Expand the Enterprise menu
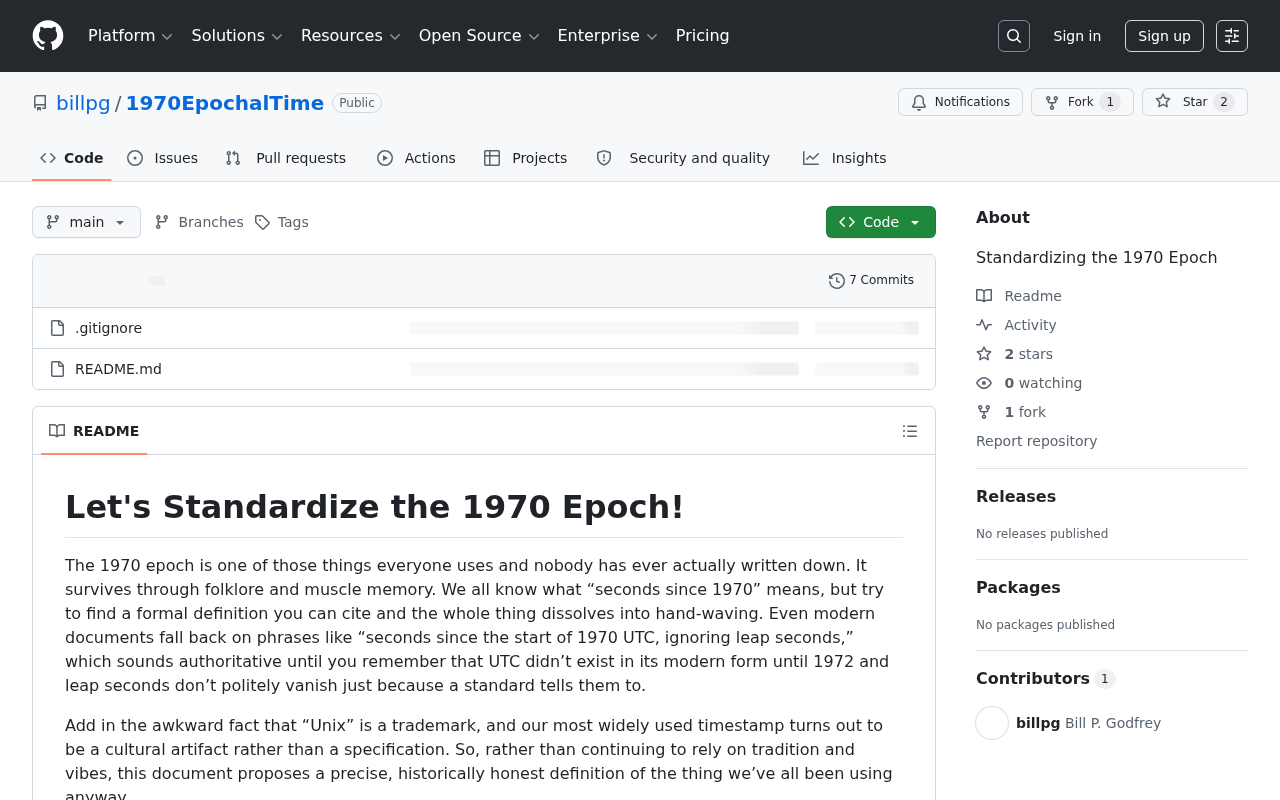1280x800 pixels. (x=608, y=36)
